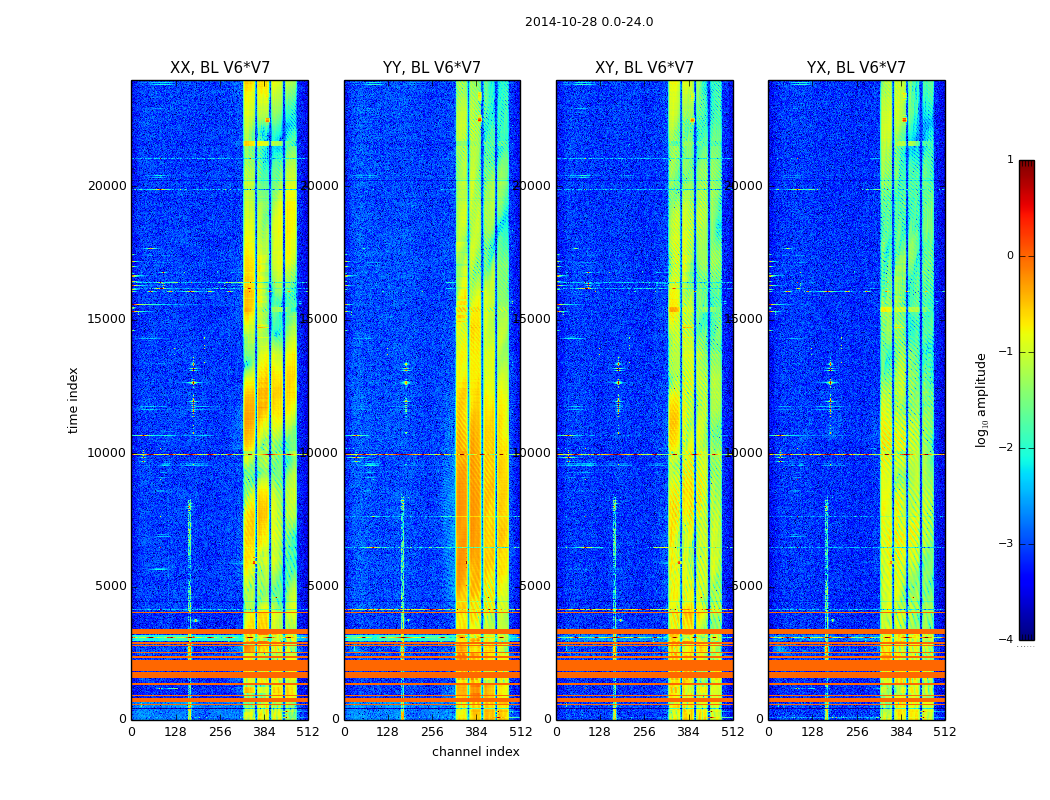Click the colorbar tick label -4

pyautogui.click(x=1008, y=640)
